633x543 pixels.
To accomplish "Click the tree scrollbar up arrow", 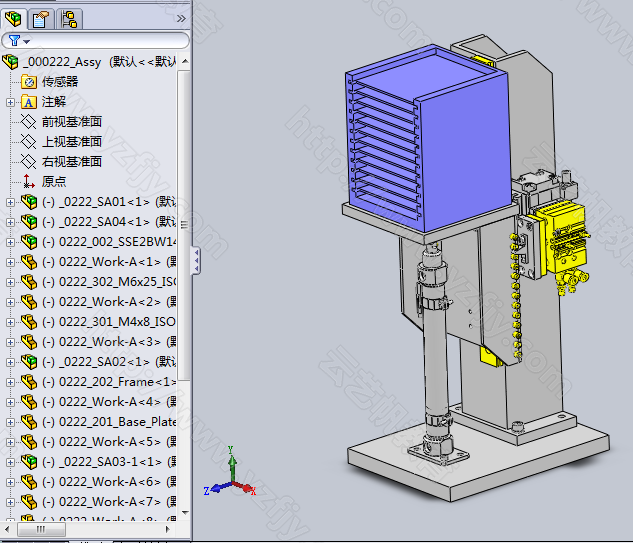I will coord(185,61).
